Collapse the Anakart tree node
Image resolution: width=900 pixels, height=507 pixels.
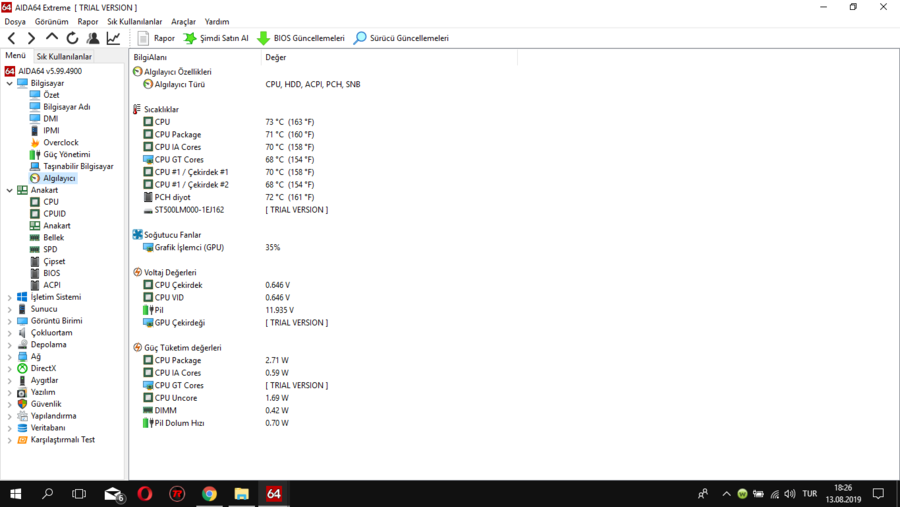point(9,190)
